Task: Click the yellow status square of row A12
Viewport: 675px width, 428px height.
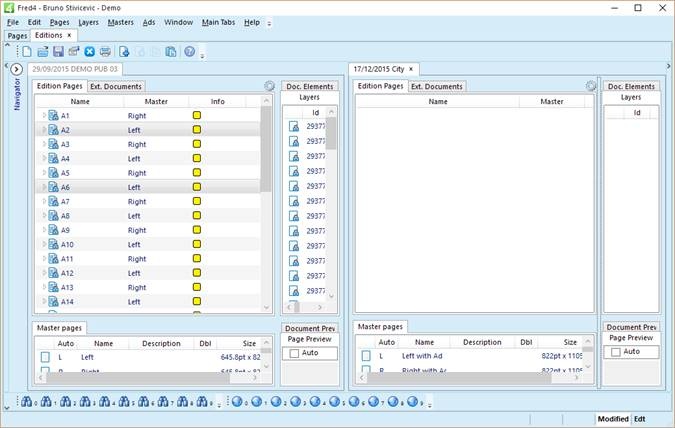Action: click(x=197, y=273)
